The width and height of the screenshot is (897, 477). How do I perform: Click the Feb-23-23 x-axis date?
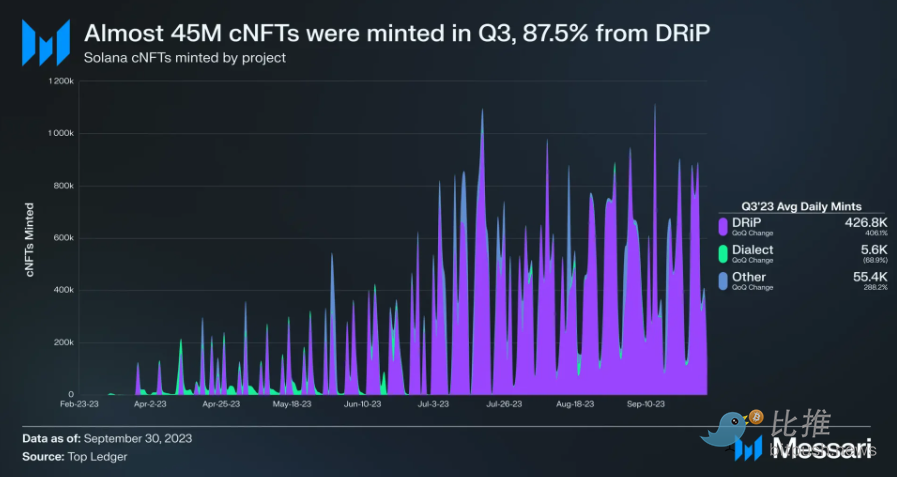[x=80, y=404]
